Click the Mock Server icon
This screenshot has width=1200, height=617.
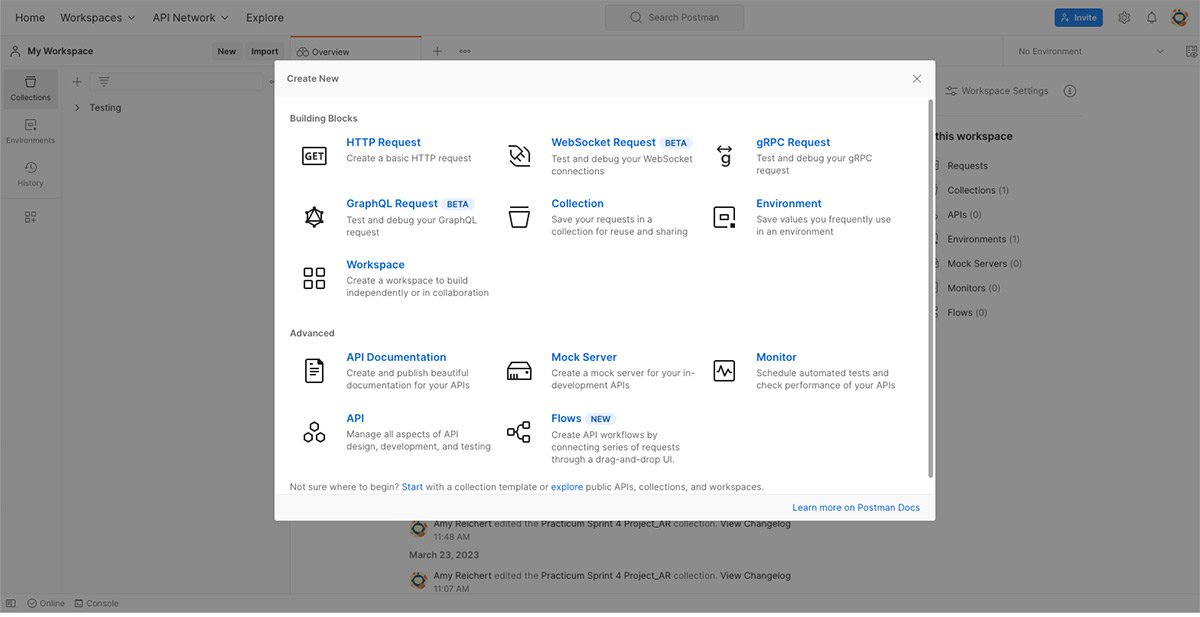pyautogui.click(x=519, y=371)
